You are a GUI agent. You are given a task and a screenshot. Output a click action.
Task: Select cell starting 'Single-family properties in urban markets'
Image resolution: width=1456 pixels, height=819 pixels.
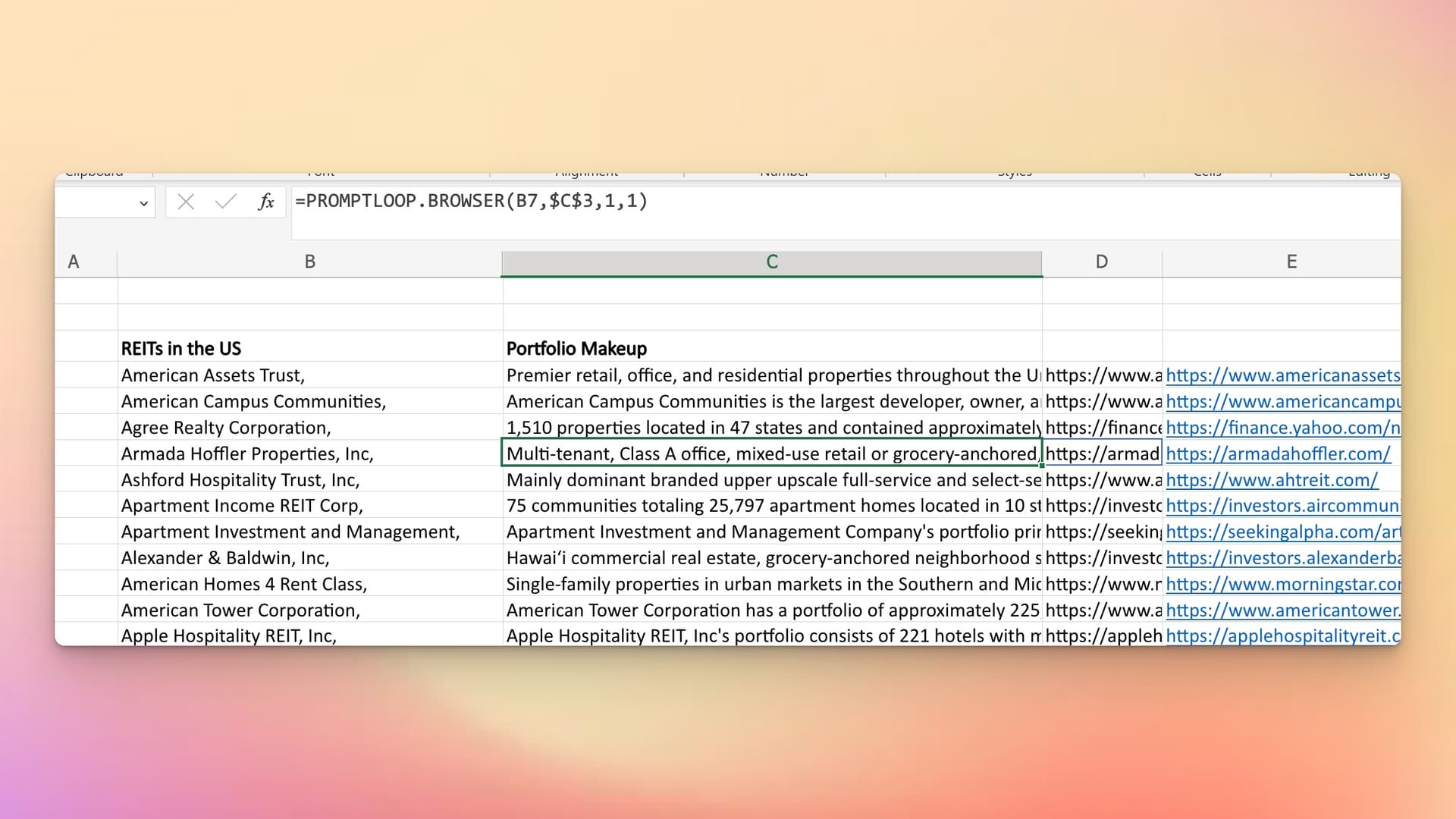[x=772, y=584]
